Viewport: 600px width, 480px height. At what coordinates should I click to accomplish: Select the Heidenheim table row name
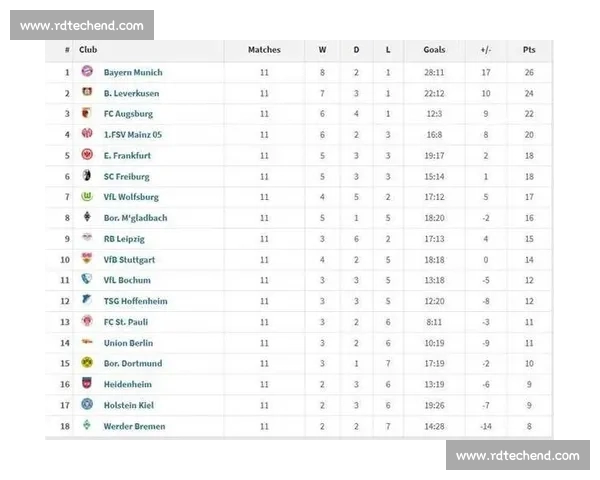pos(128,384)
